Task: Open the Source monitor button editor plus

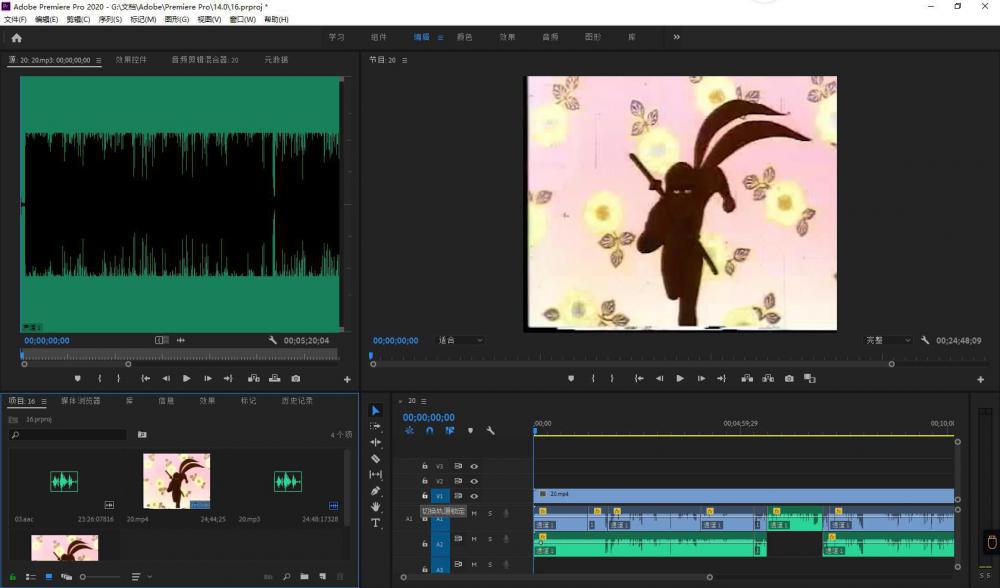Action: (x=347, y=379)
